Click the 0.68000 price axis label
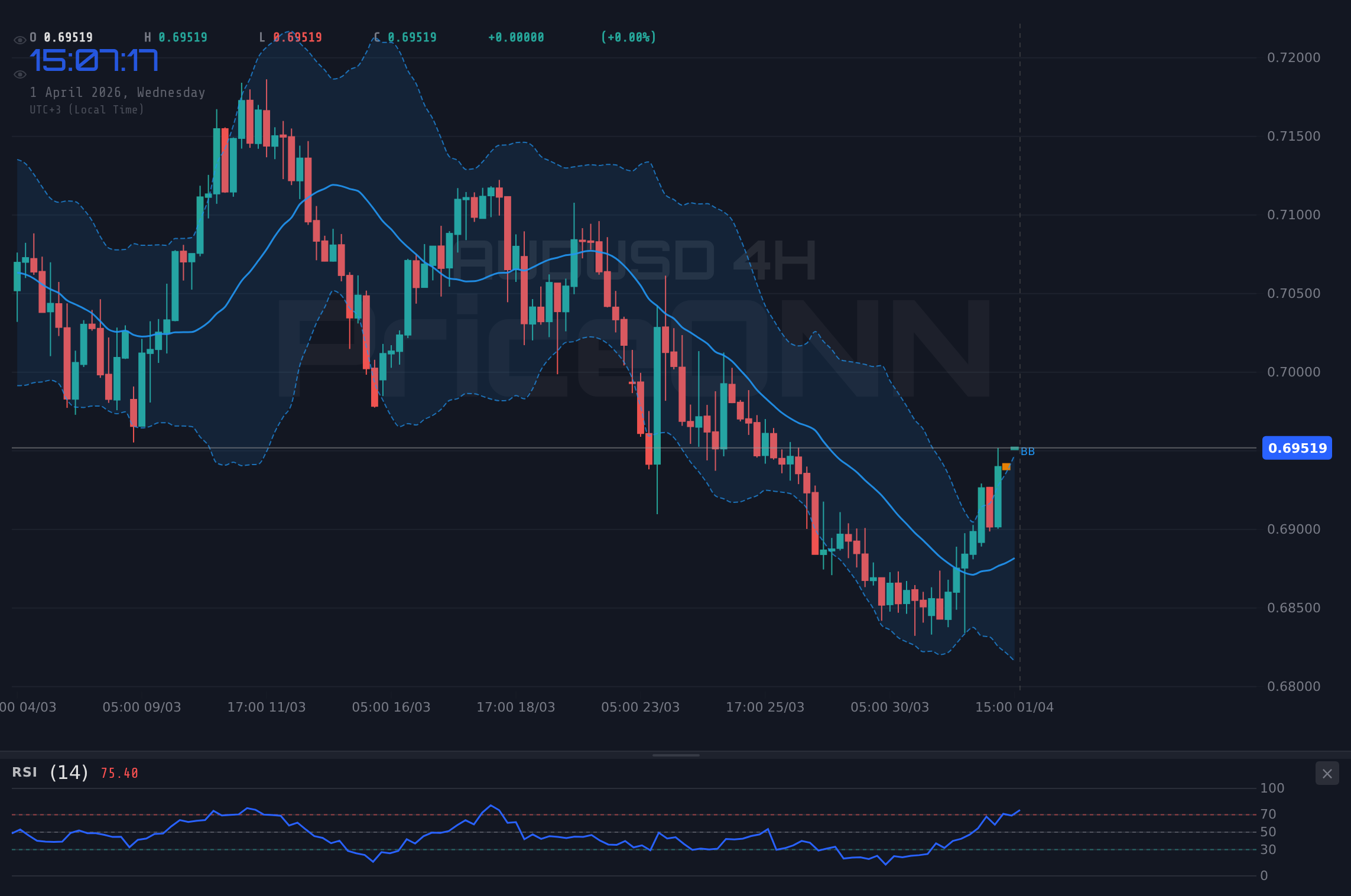This screenshot has height=896, width=1351. click(1294, 687)
